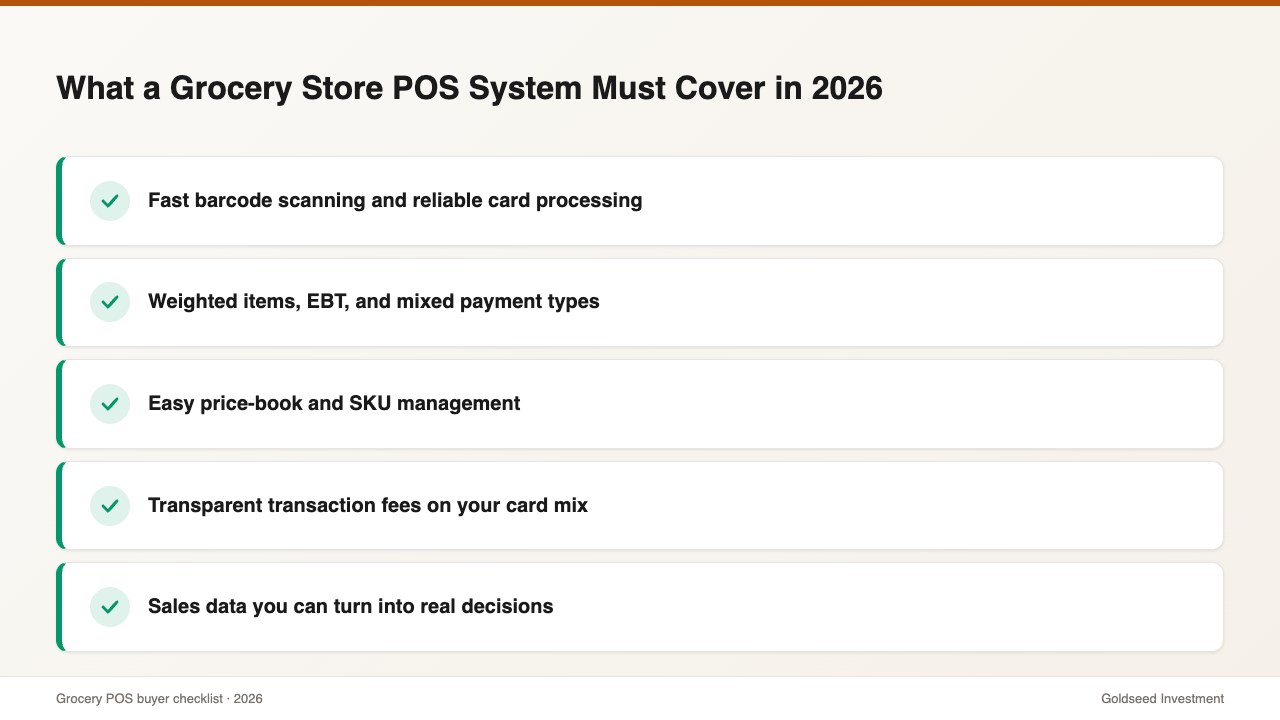Viewport: 1280px width, 720px height.
Task: Click the checkmark icon beside Fast barcode scanning
Action: [110, 201]
